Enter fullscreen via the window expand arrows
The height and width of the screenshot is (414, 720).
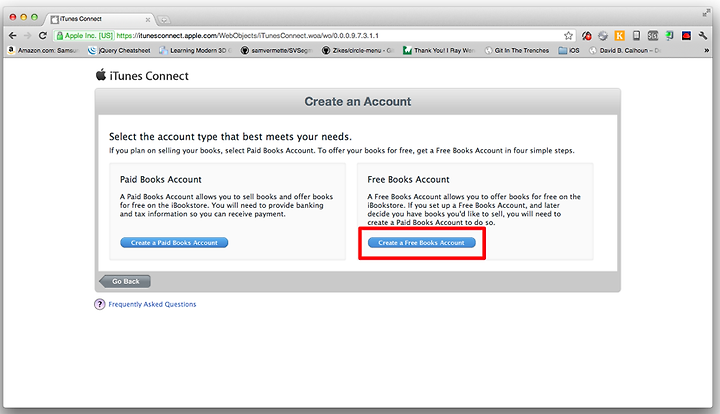pos(706,13)
